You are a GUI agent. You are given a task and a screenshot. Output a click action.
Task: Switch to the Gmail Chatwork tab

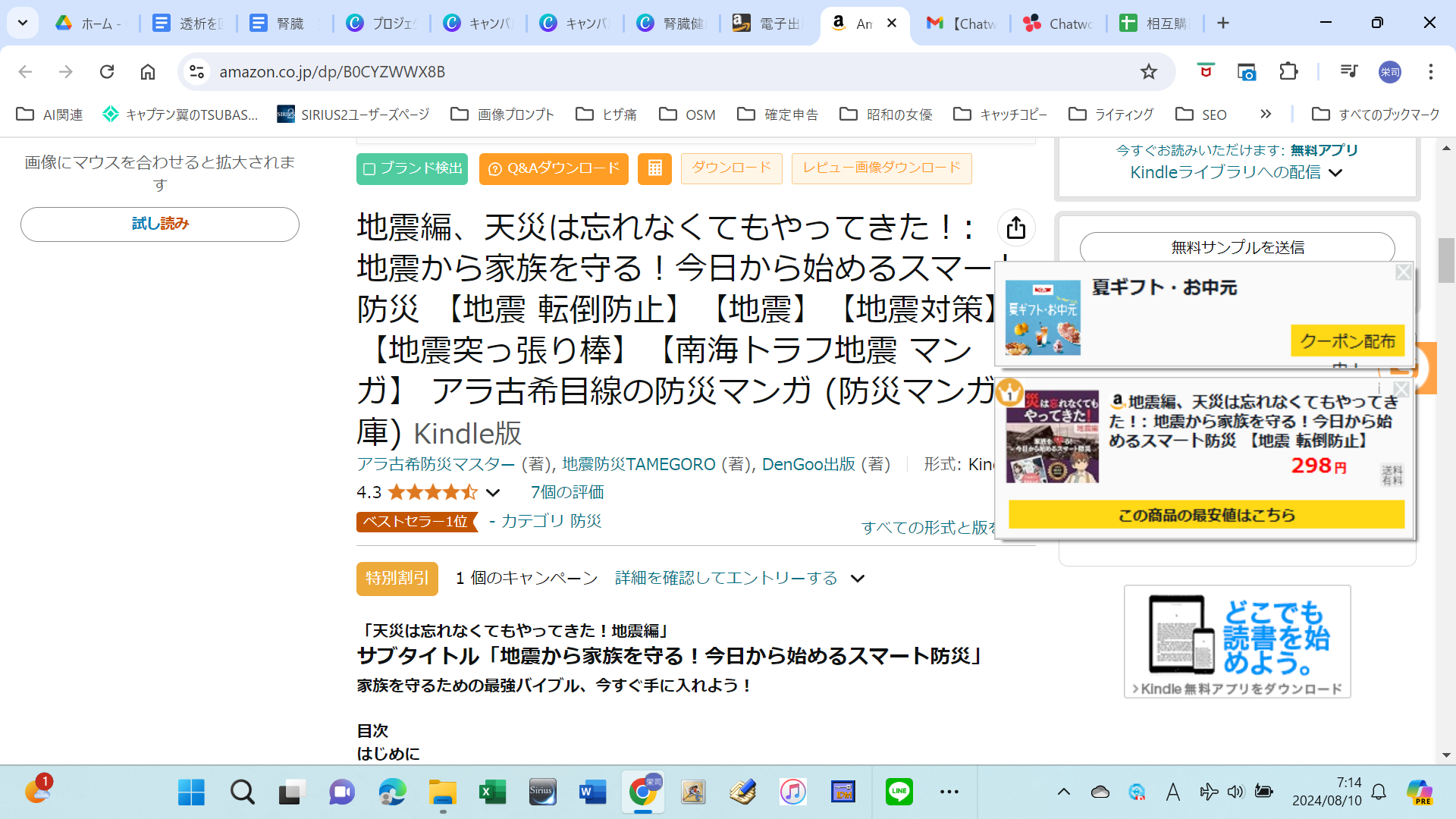pyautogui.click(x=961, y=24)
